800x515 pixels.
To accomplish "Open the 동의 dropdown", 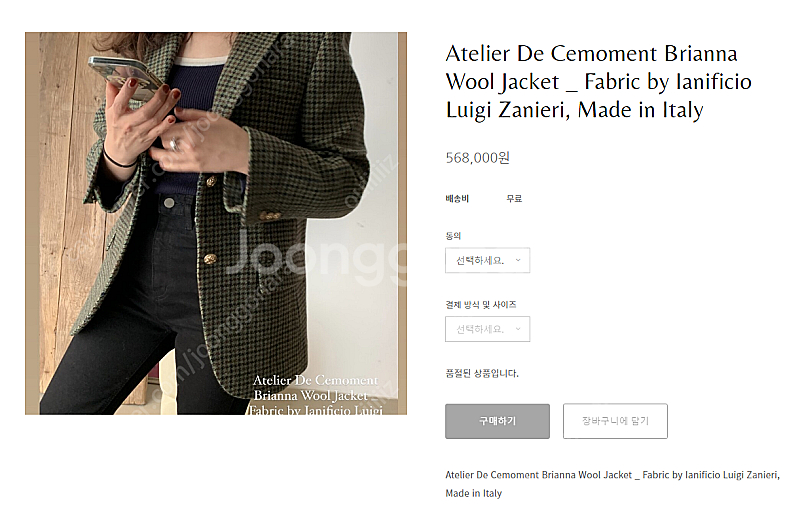I will pos(487,260).
